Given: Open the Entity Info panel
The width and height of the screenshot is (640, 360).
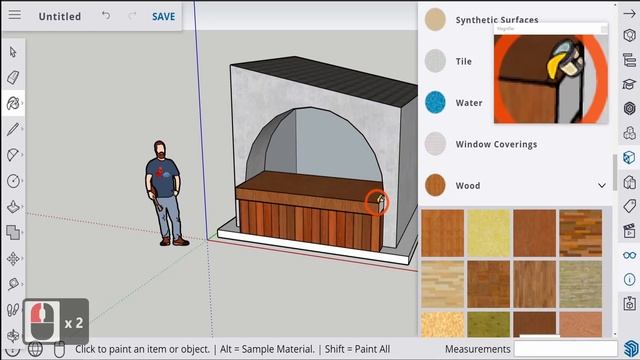Looking at the screenshot, I should tap(629, 36).
